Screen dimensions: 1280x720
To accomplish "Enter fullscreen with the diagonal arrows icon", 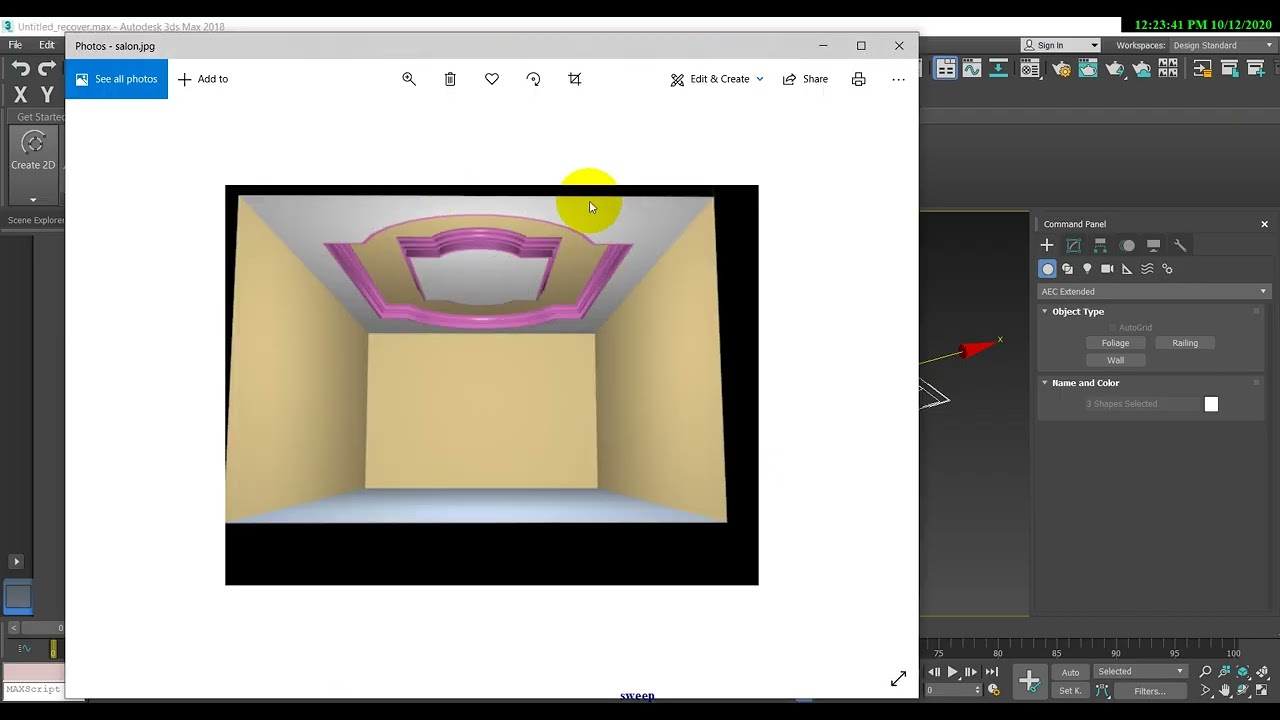I will 898,679.
